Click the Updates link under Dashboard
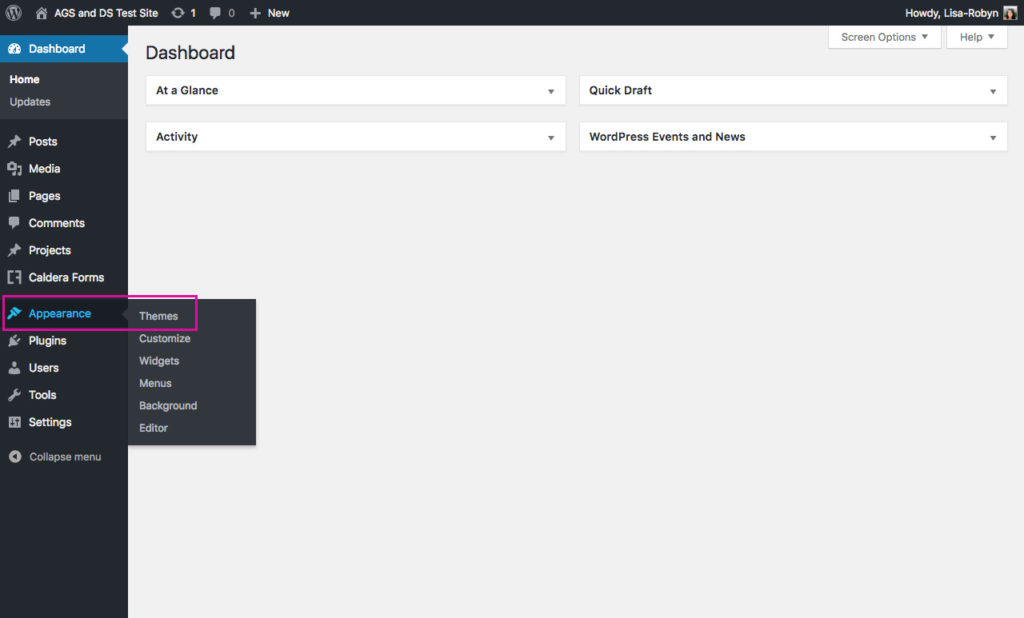The image size is (1024, 618). pos(30,102)
